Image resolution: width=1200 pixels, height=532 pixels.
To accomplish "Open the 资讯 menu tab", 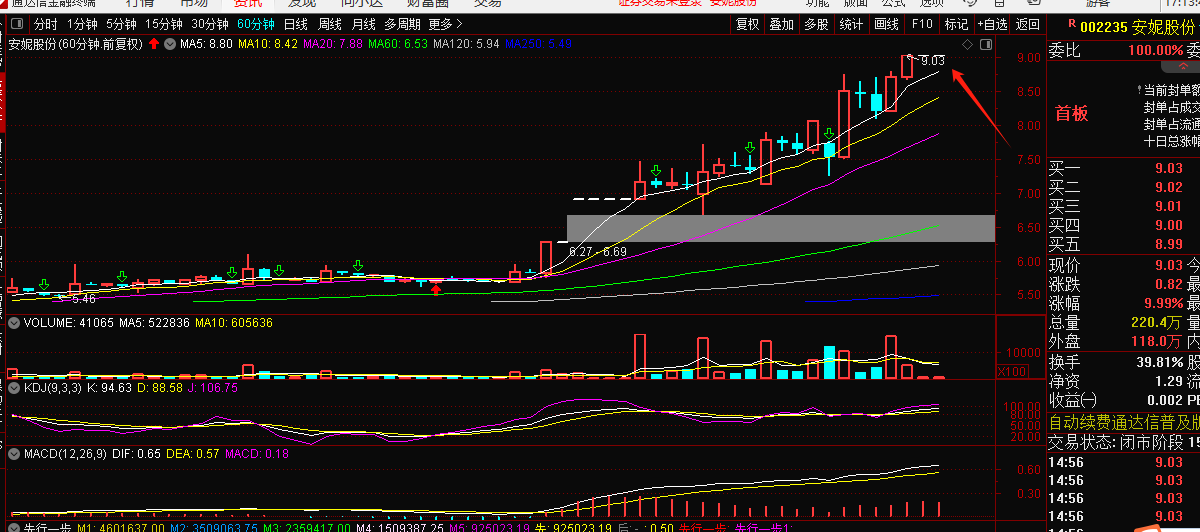I will [246, 4].
